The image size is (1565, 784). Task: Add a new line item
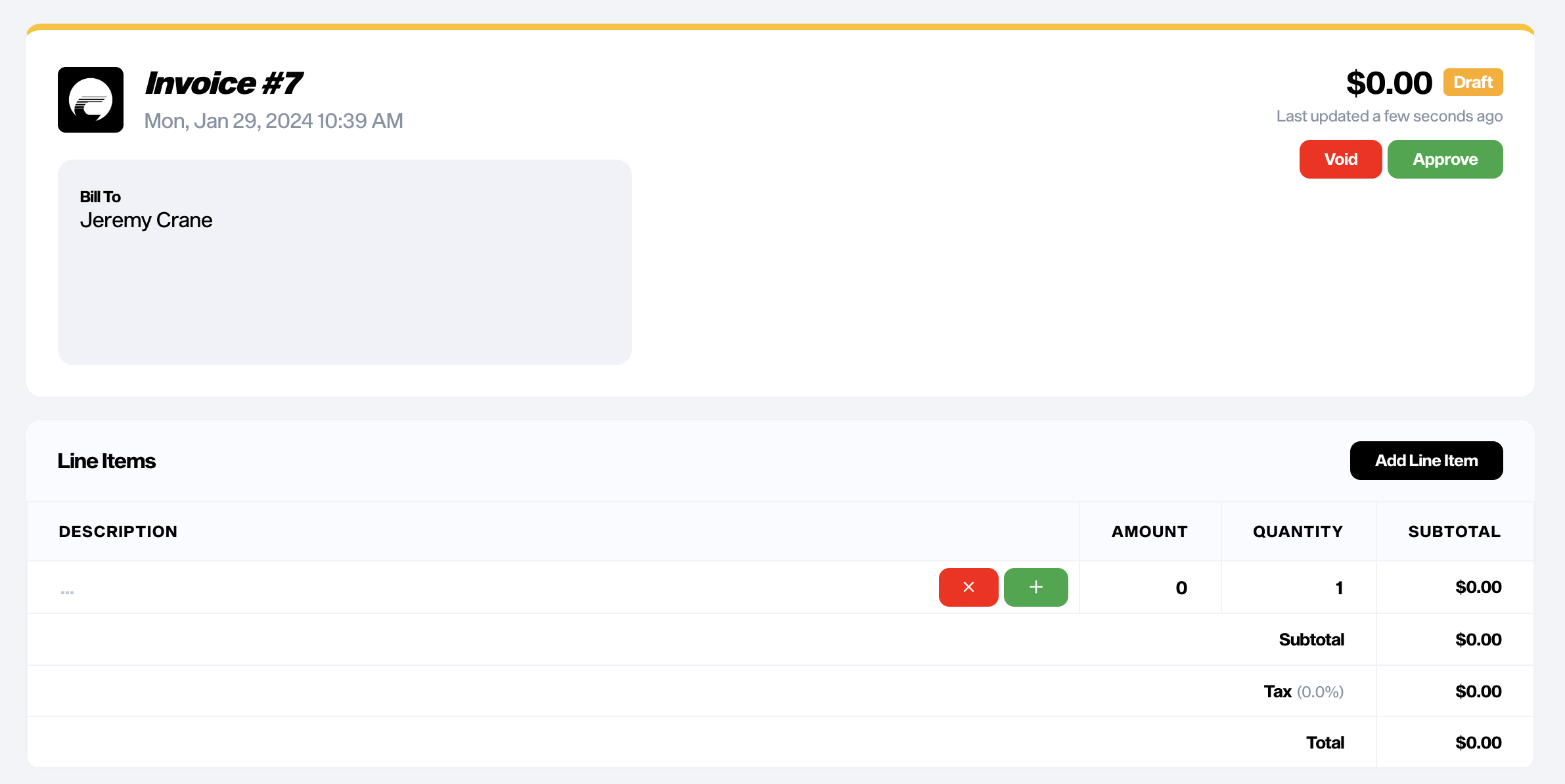coord(1426,460)
